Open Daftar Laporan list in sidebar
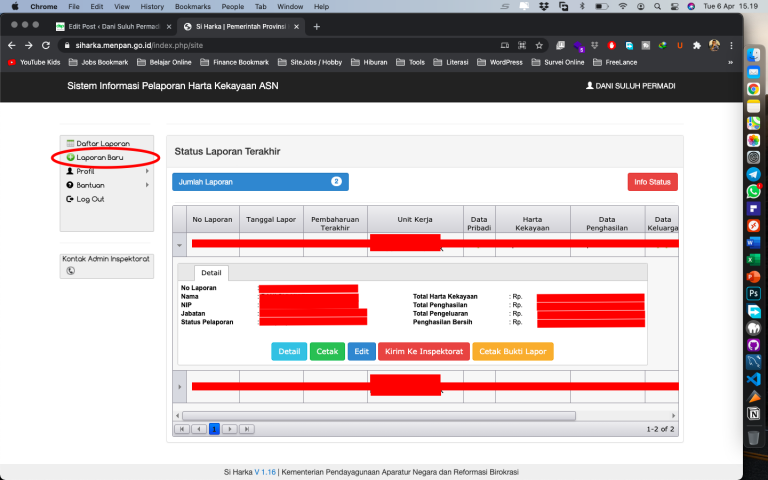This screenshot has width=768, height=480. 102,144
